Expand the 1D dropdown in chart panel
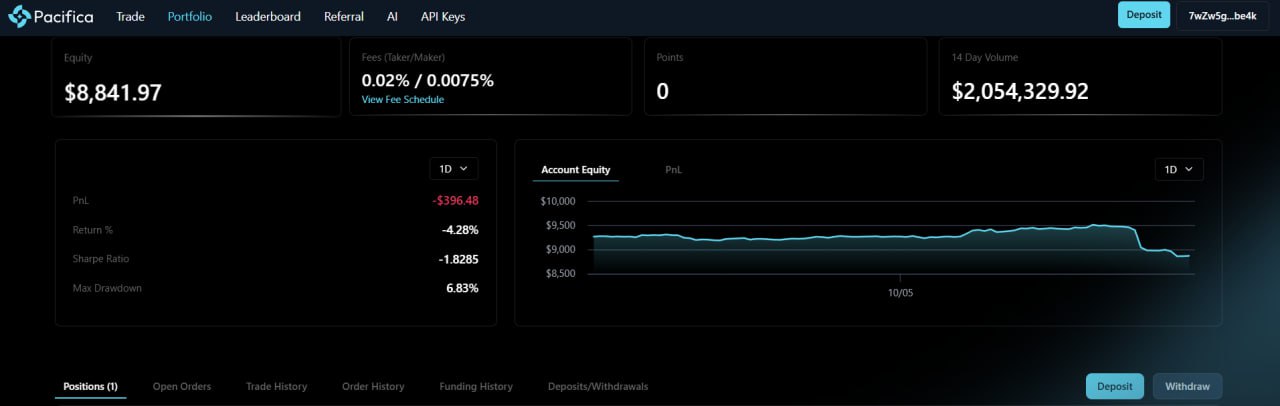Image resolution: width=1280 pixels, height=406 pixels. (x=1179, y=170)
